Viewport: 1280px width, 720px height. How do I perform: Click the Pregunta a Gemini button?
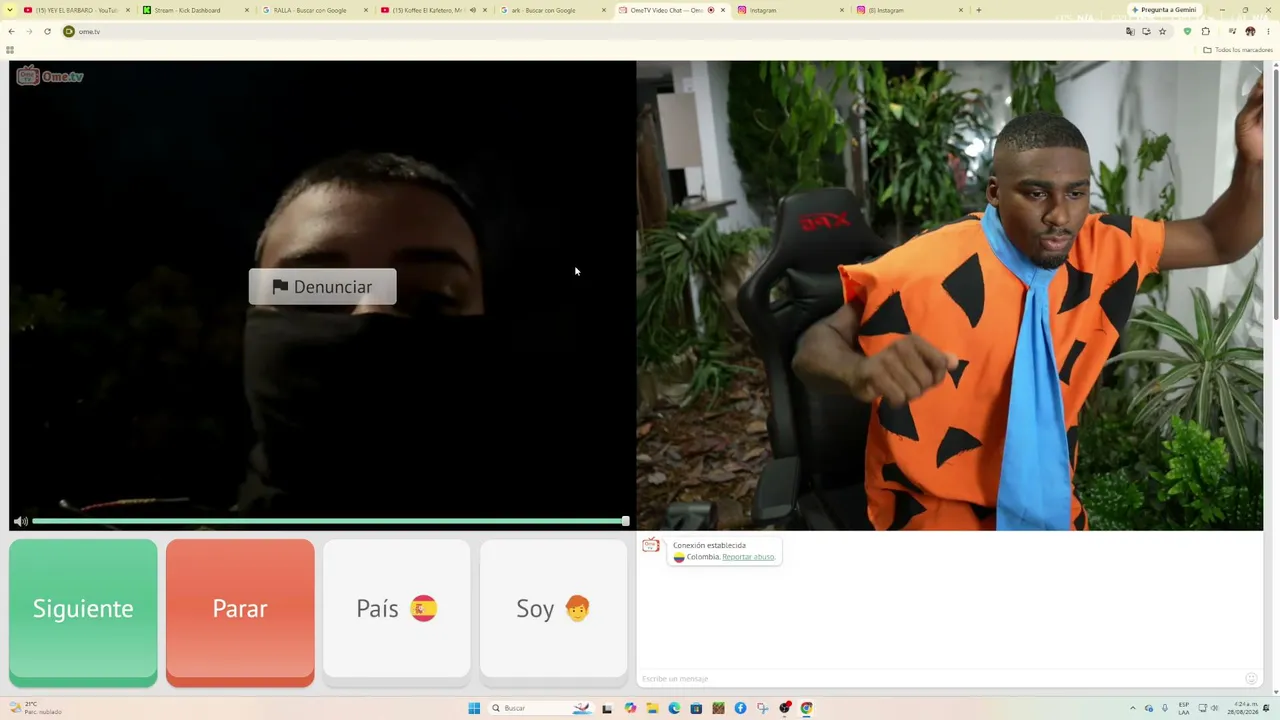tap(1163, 10)
